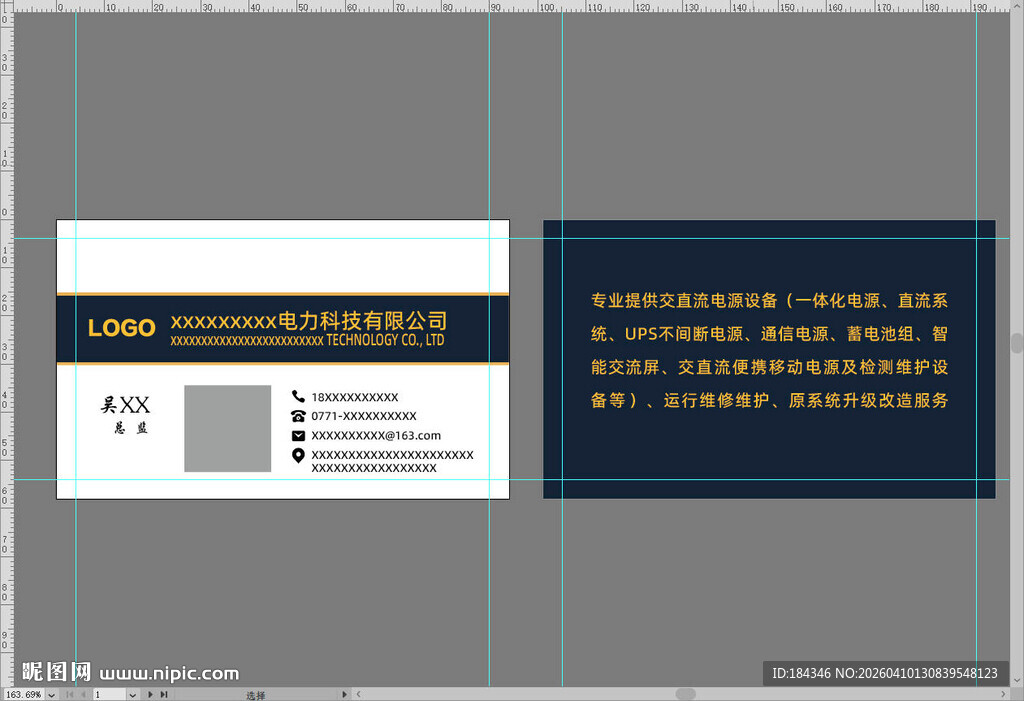Select the mobile phone handset icon on card

pos(298,396)
